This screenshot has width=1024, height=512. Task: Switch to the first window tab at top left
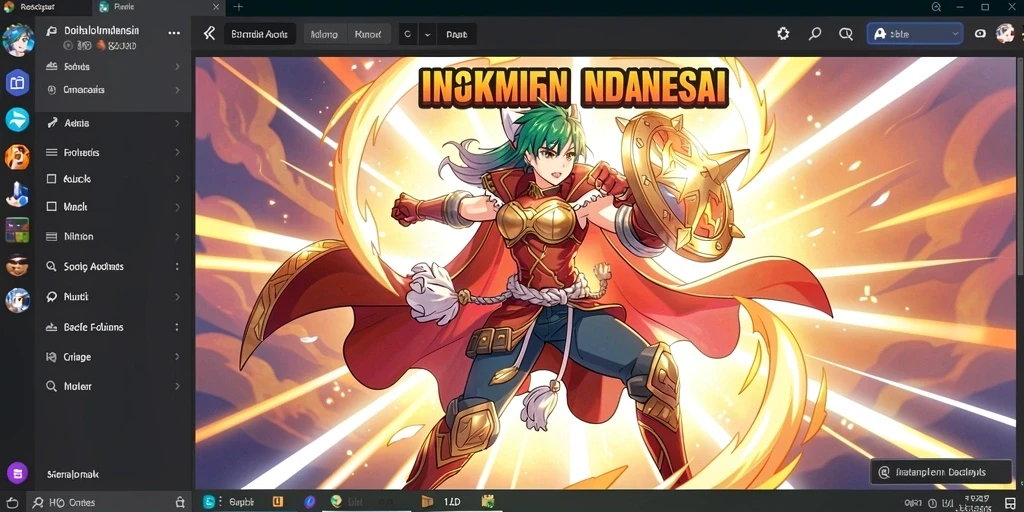click(x=44, y=7)
